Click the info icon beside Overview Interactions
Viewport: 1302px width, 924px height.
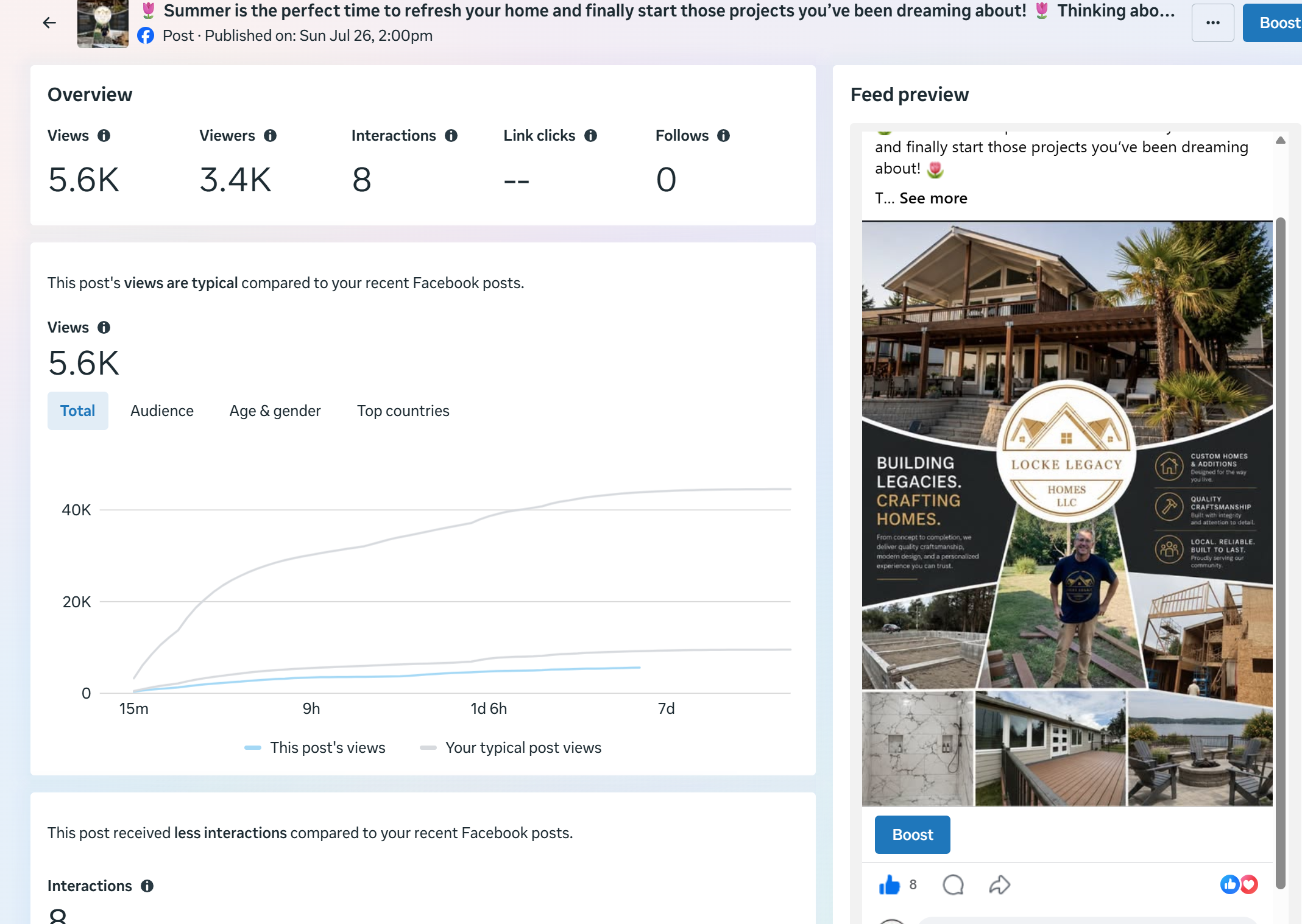pyautogui.click(x=451, y=135)
